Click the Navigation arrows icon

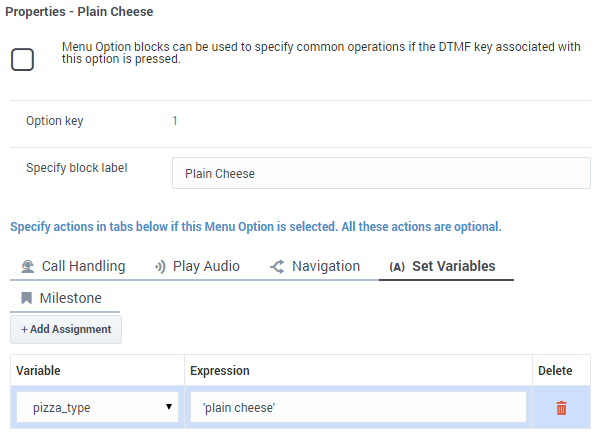click(x=277, y=266)
